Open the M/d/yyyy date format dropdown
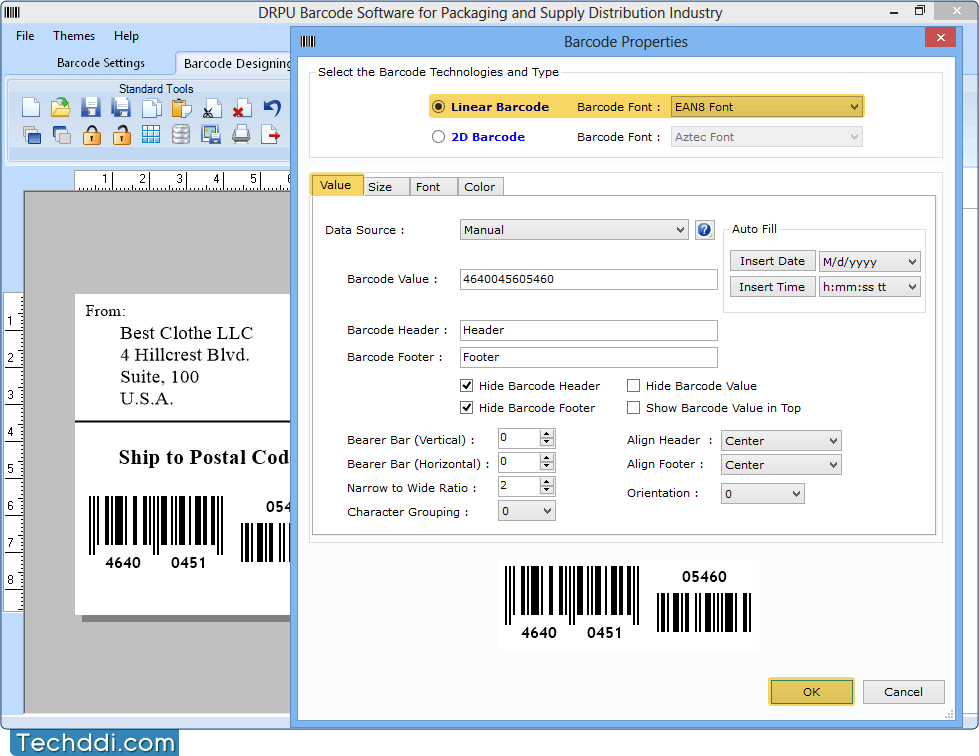The image size is (979, 756). point(869,262)
